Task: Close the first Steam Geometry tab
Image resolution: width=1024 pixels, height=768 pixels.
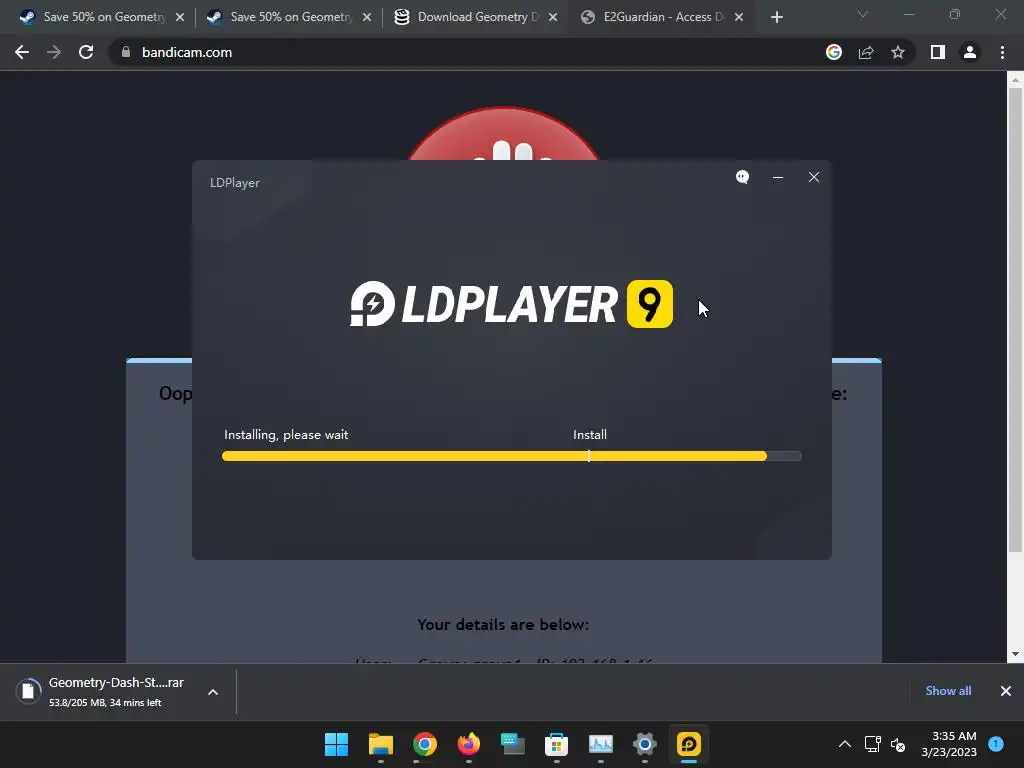Action: pyautogui.click(x=180, y=17)
